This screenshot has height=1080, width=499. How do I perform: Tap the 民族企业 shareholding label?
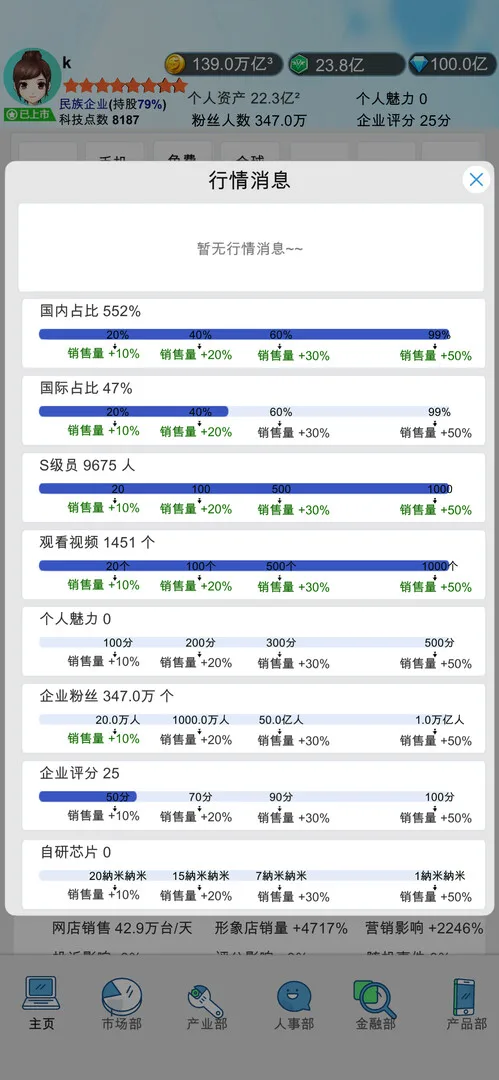112,104
